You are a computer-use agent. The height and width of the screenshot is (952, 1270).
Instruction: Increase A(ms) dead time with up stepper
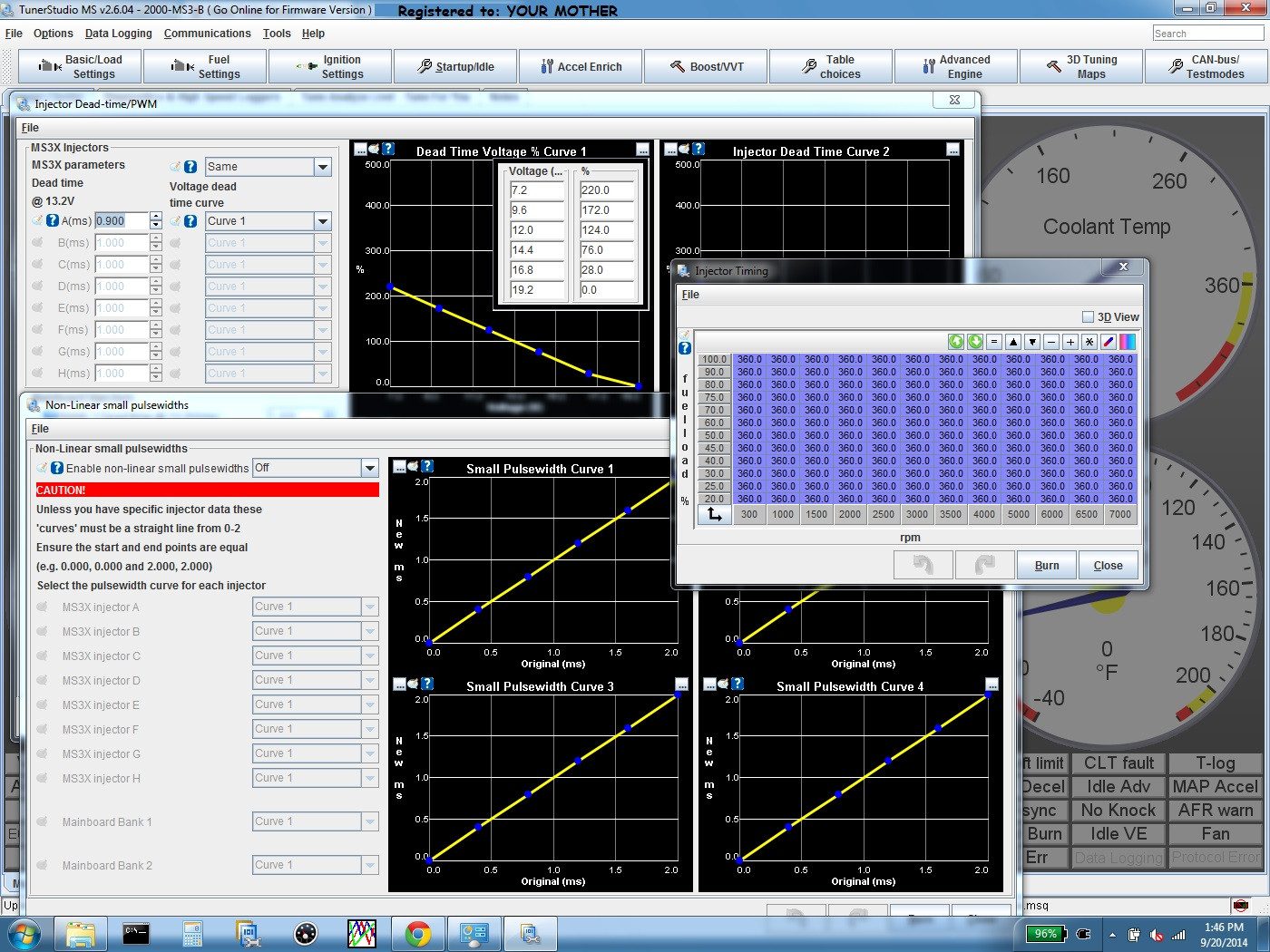(156, 217)
